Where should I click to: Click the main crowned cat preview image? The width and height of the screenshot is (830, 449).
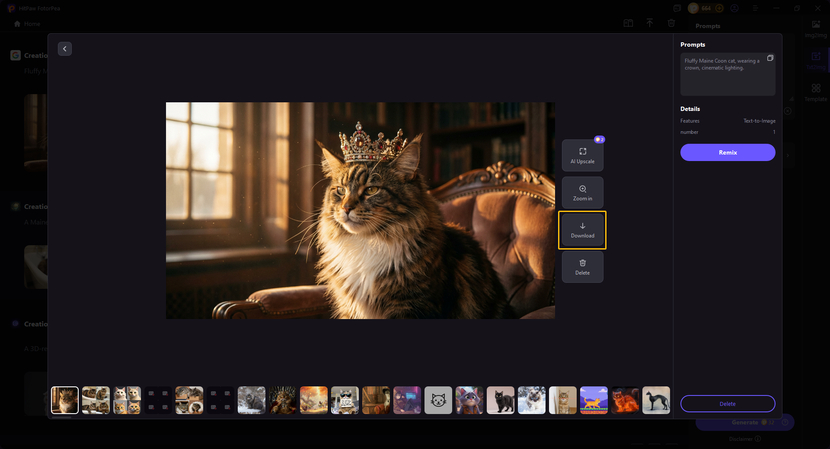[x=360, y=210]
